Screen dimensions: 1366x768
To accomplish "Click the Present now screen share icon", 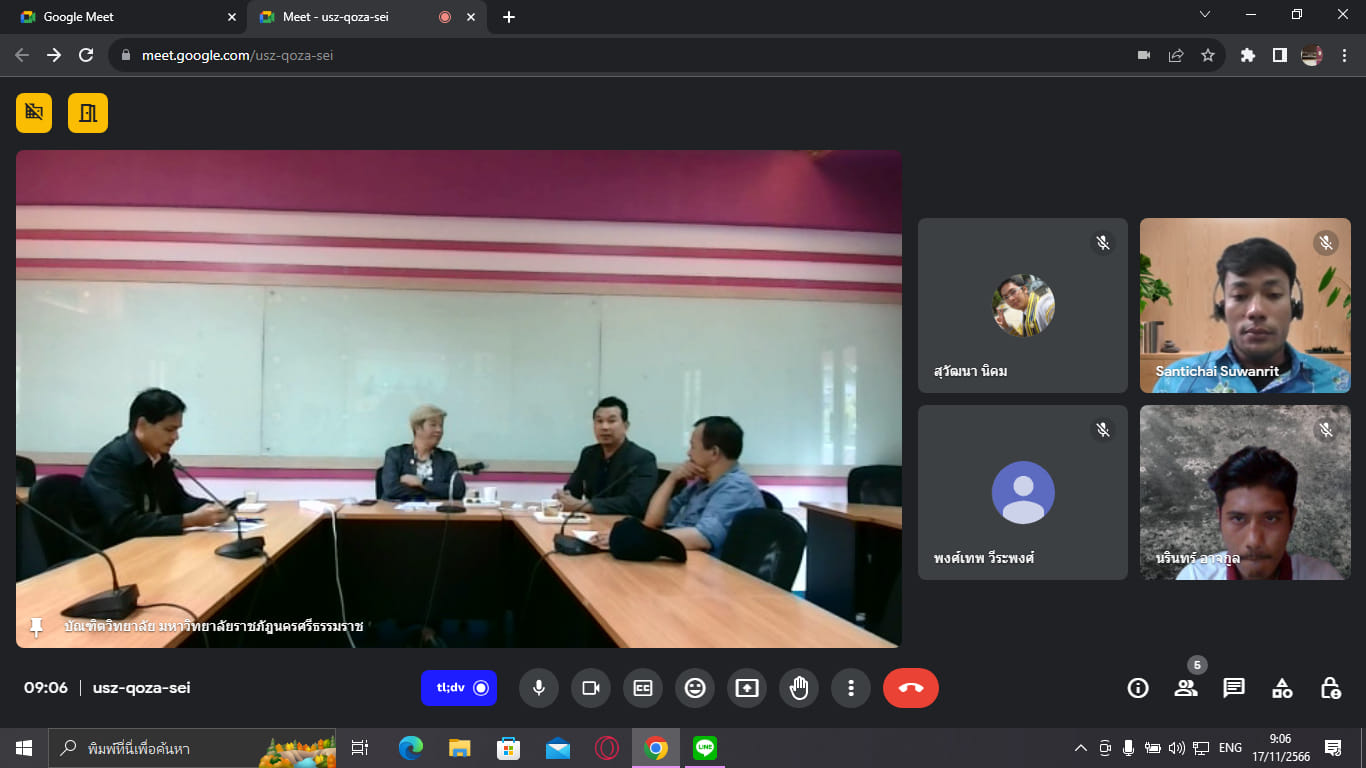I will (x=747, y=688).
